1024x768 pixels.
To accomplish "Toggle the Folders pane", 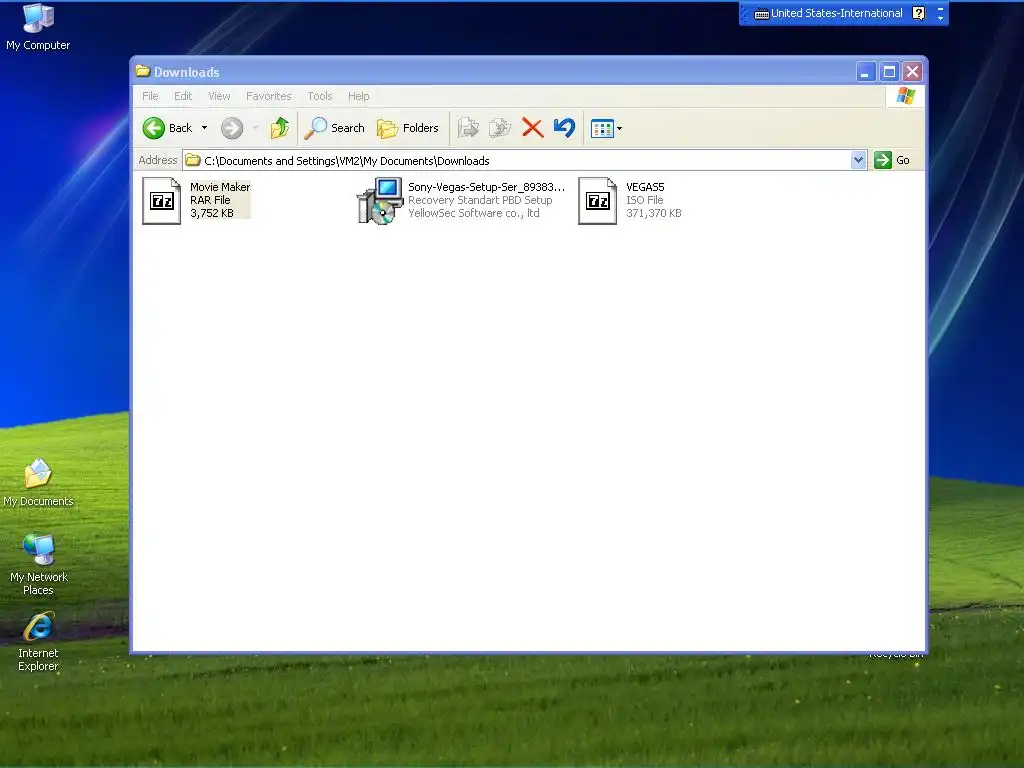I will (x=408, y=128).
